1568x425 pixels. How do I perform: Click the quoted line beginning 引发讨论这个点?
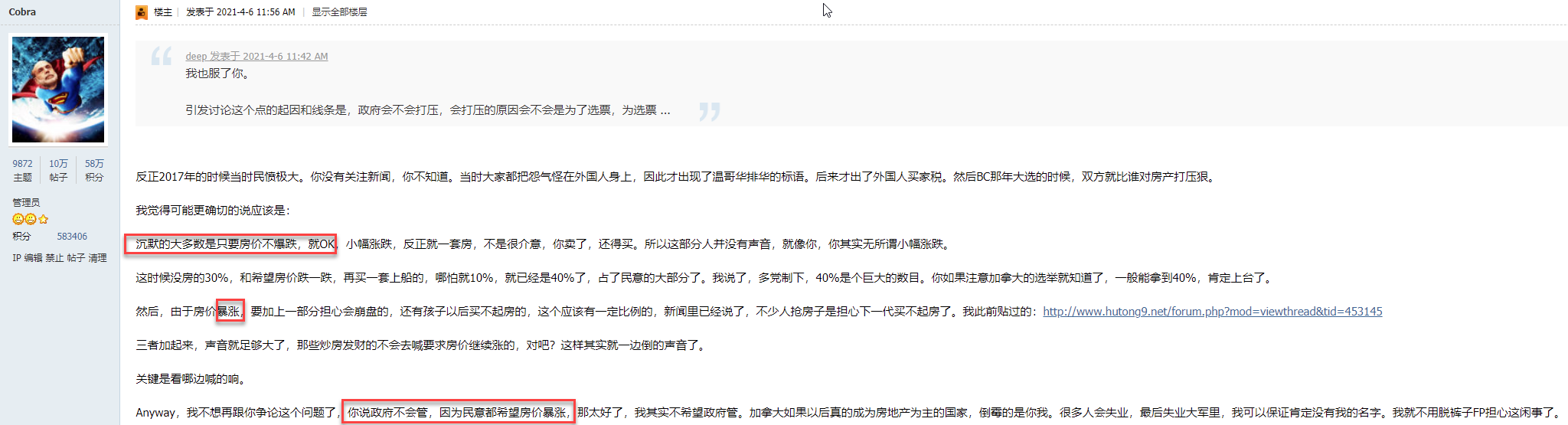[427, 110]
